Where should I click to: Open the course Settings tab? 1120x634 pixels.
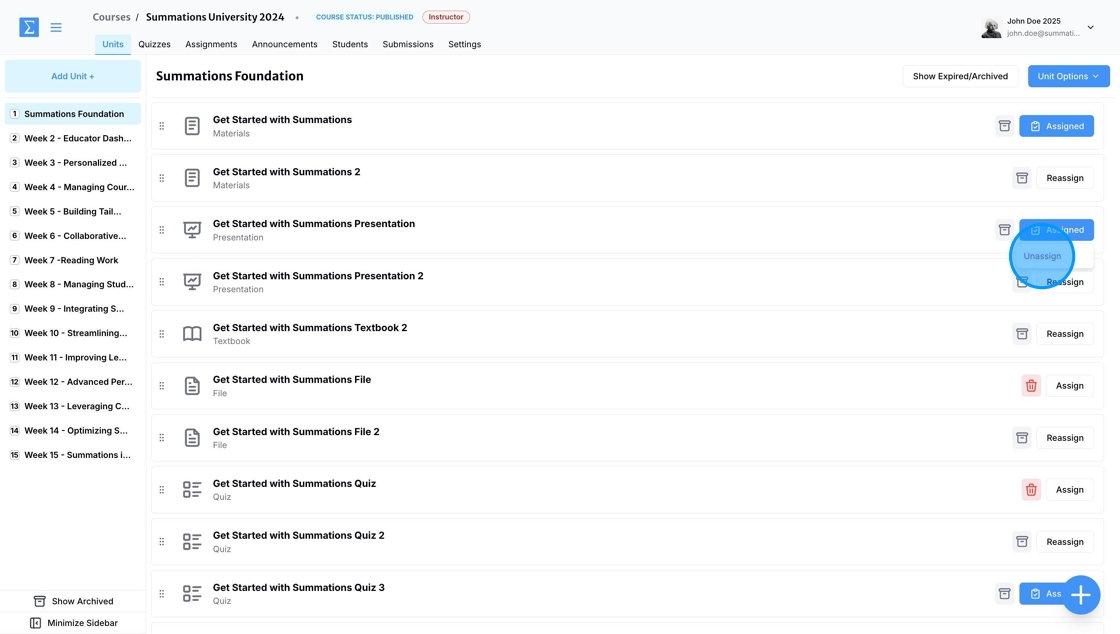(464, 44)
